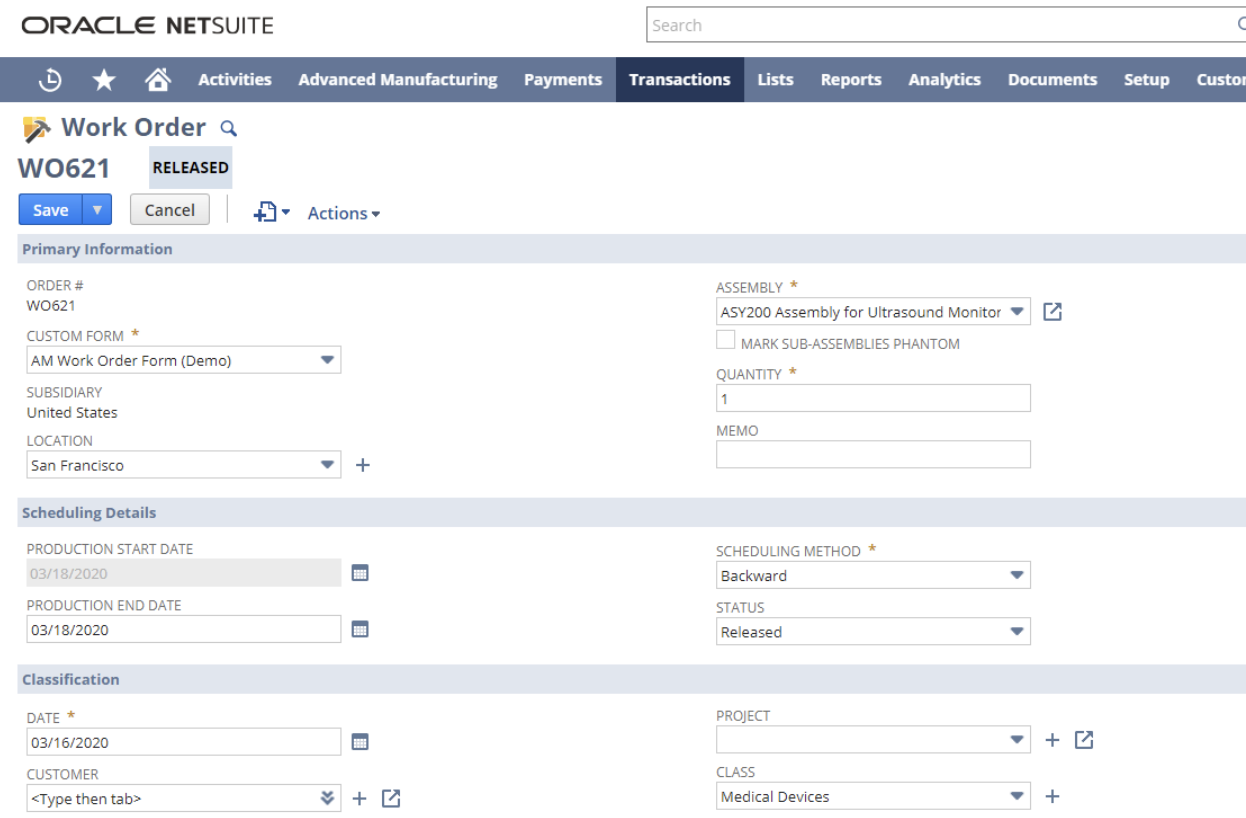The height and width of the screenshot is (818, 1246).
Task: Open the Location dropdown
Action: click(x=327, y=465)
